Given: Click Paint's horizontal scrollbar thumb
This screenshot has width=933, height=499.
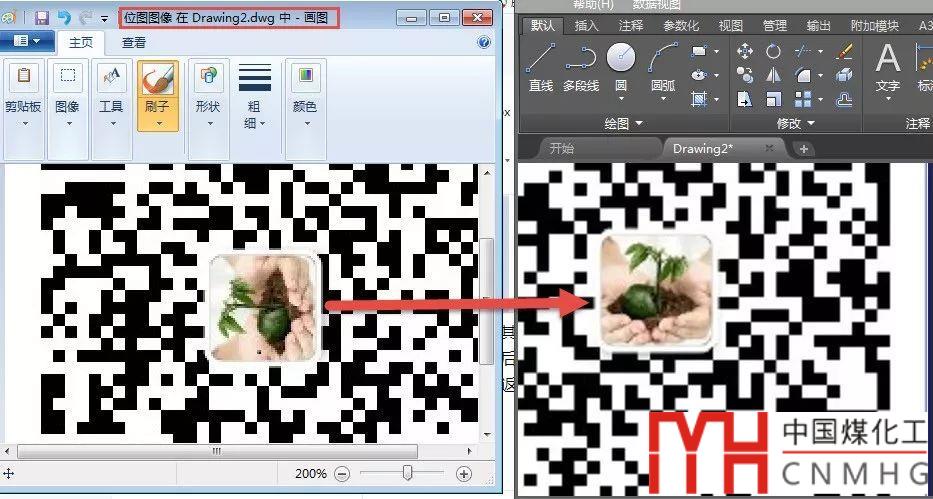Looking at the screenshot, I should coord(217,451).
